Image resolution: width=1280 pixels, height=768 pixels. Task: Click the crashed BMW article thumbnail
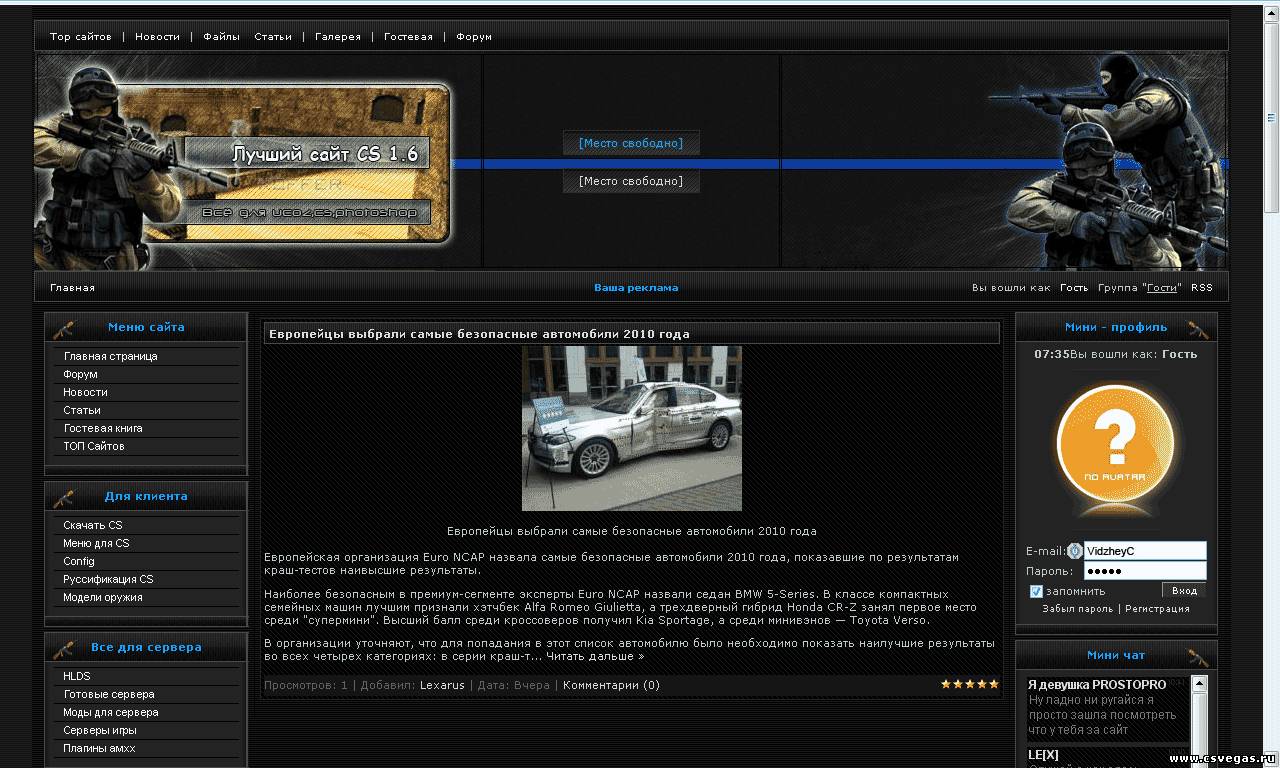(632, 428)
